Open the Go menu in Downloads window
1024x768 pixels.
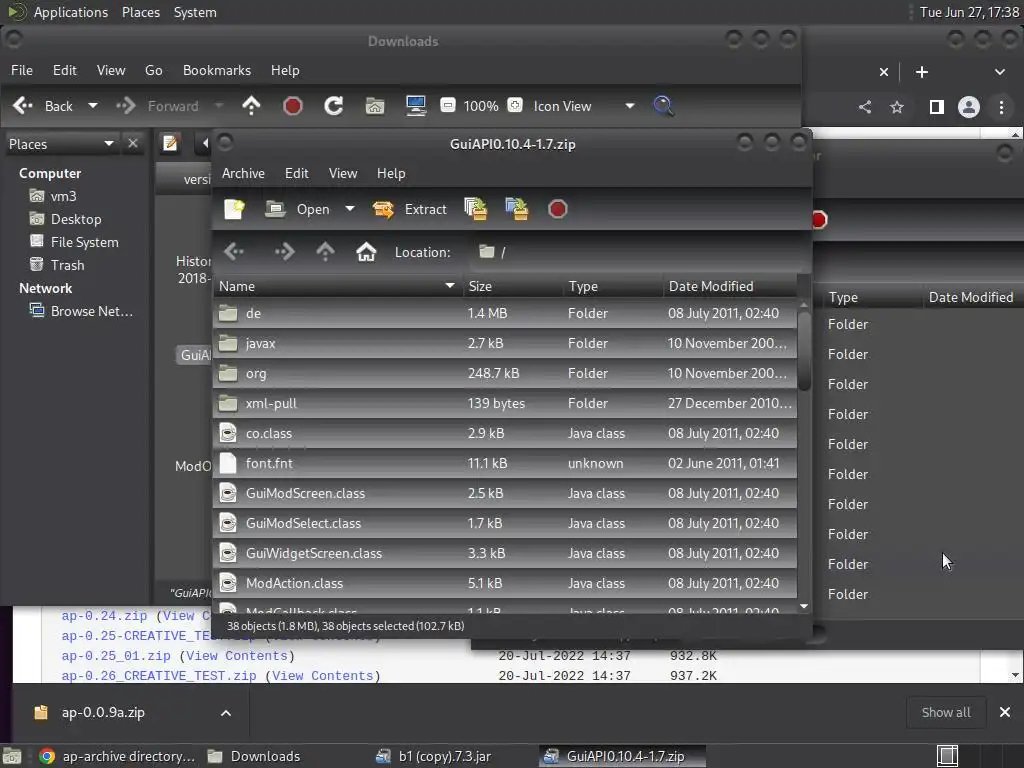point(153,71)
